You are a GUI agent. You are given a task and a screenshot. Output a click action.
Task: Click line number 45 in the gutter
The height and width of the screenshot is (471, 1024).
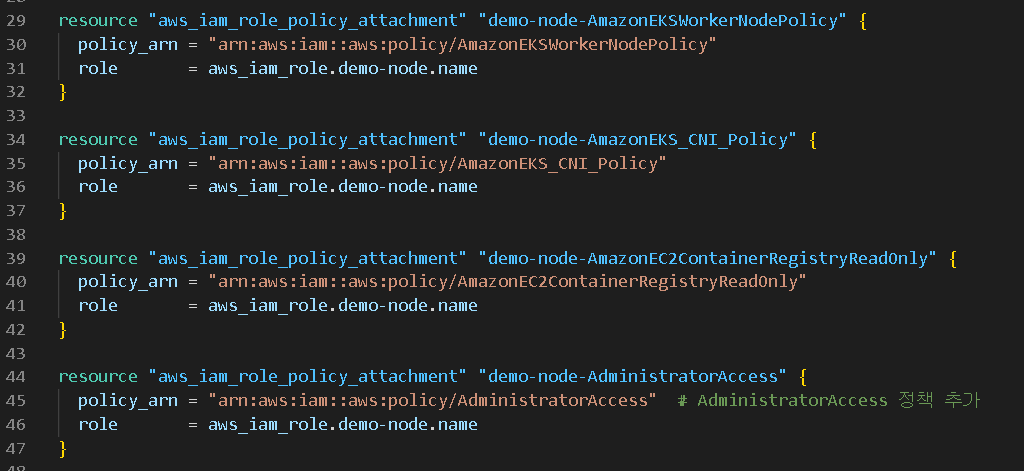coord(16,400)
